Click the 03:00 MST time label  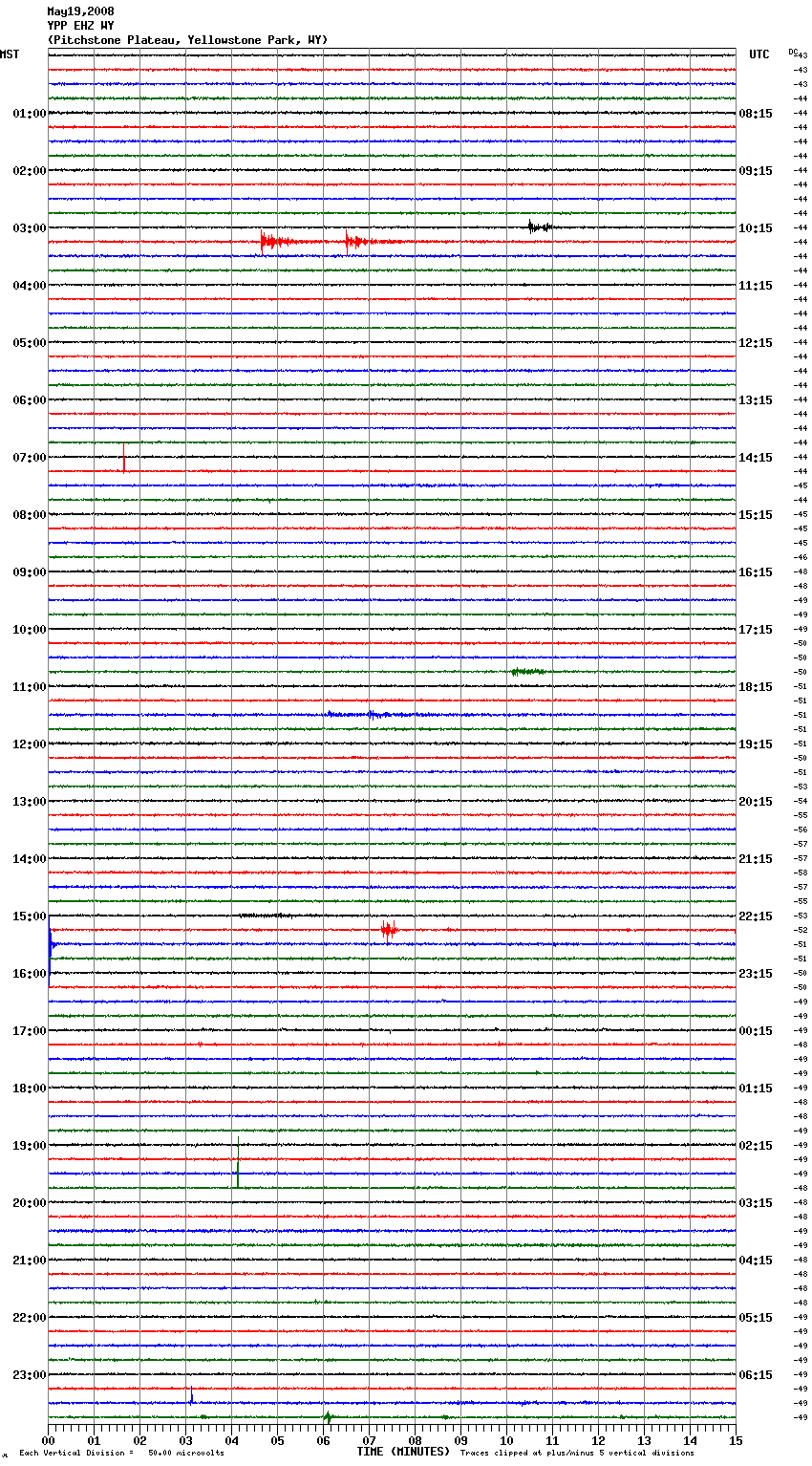pos(30,228)
